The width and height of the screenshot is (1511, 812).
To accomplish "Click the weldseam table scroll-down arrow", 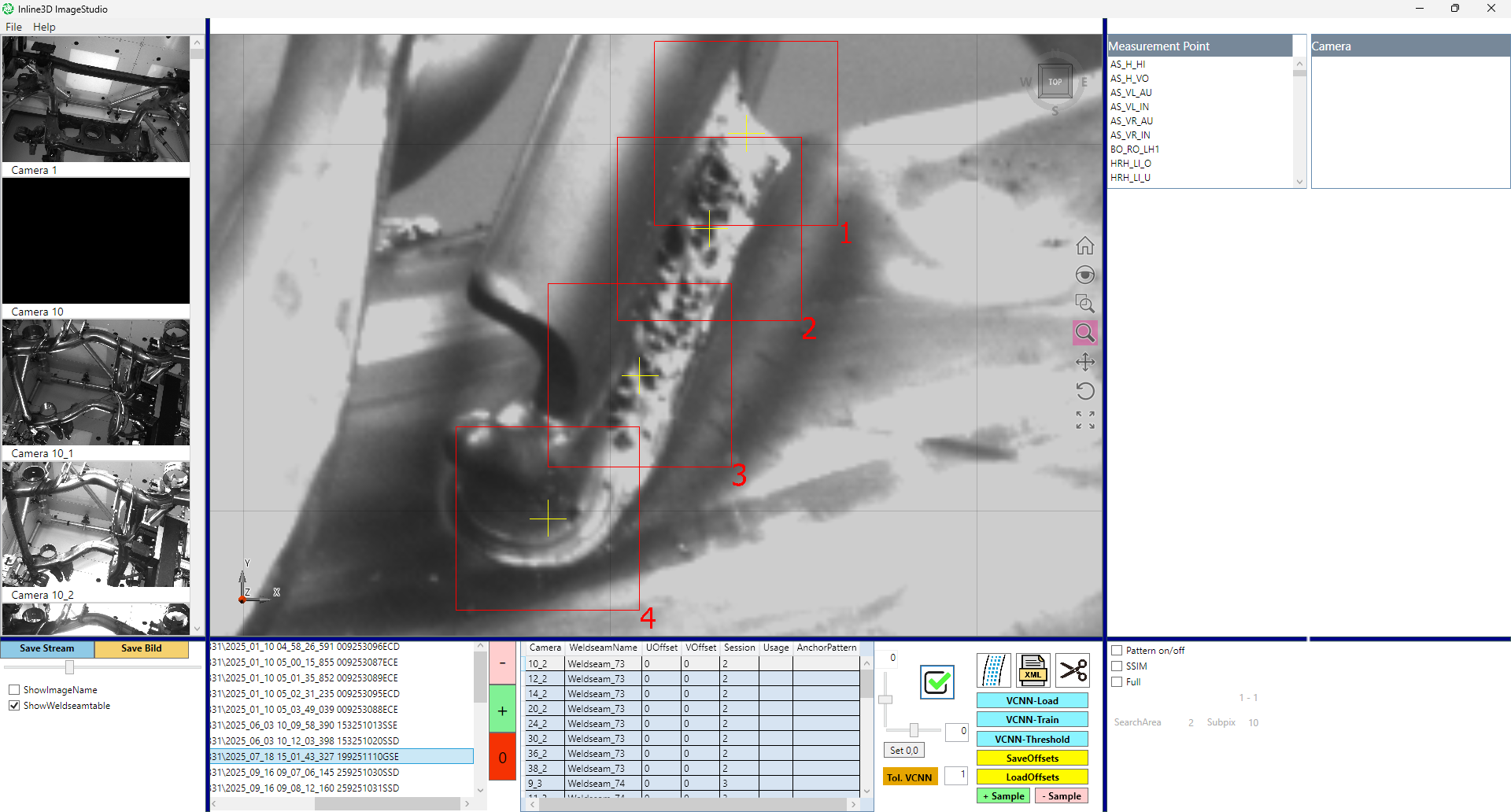I will click(x=866, y=791).
